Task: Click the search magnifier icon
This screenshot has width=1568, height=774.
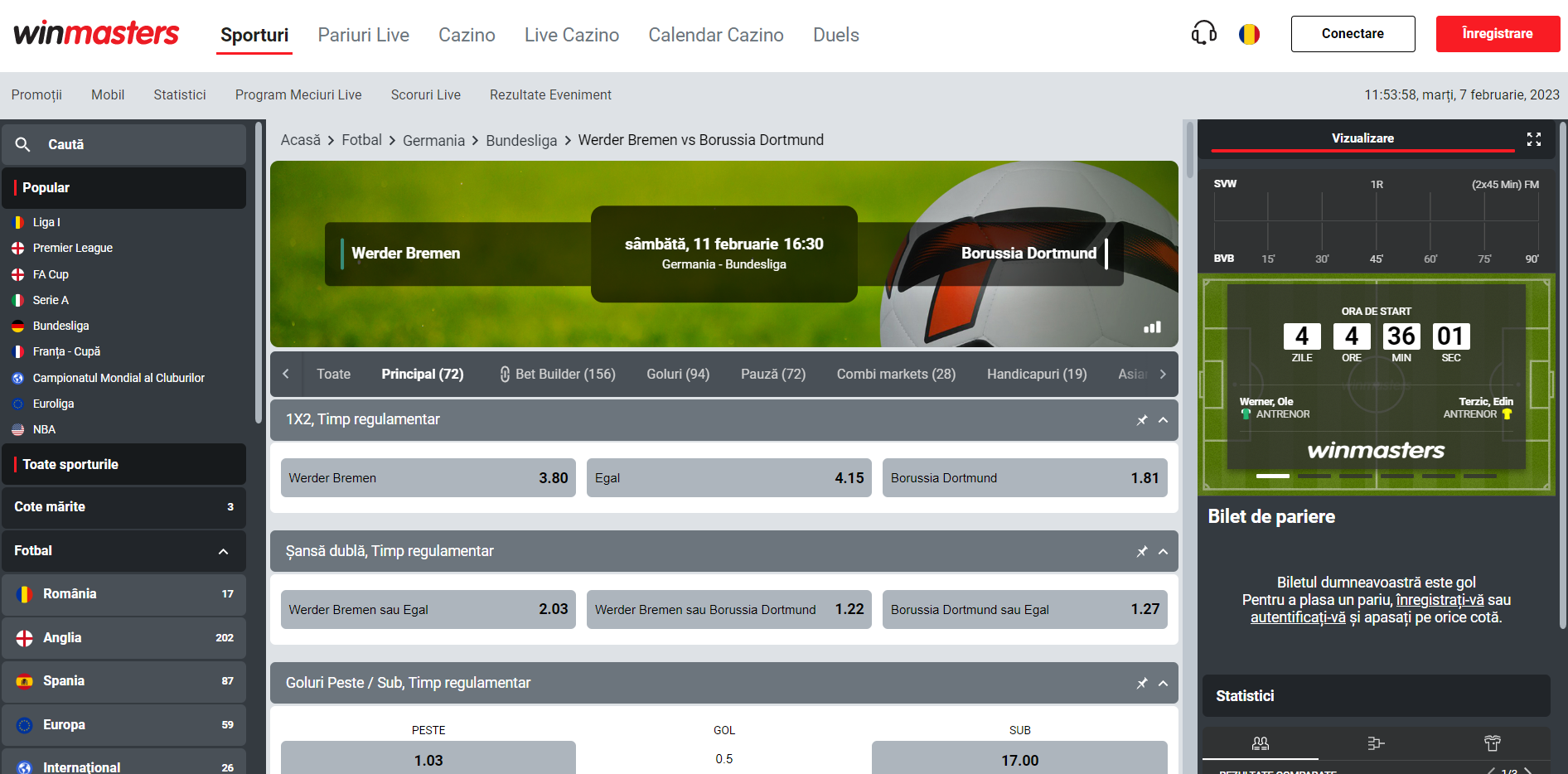Action: tap(23, 144)
